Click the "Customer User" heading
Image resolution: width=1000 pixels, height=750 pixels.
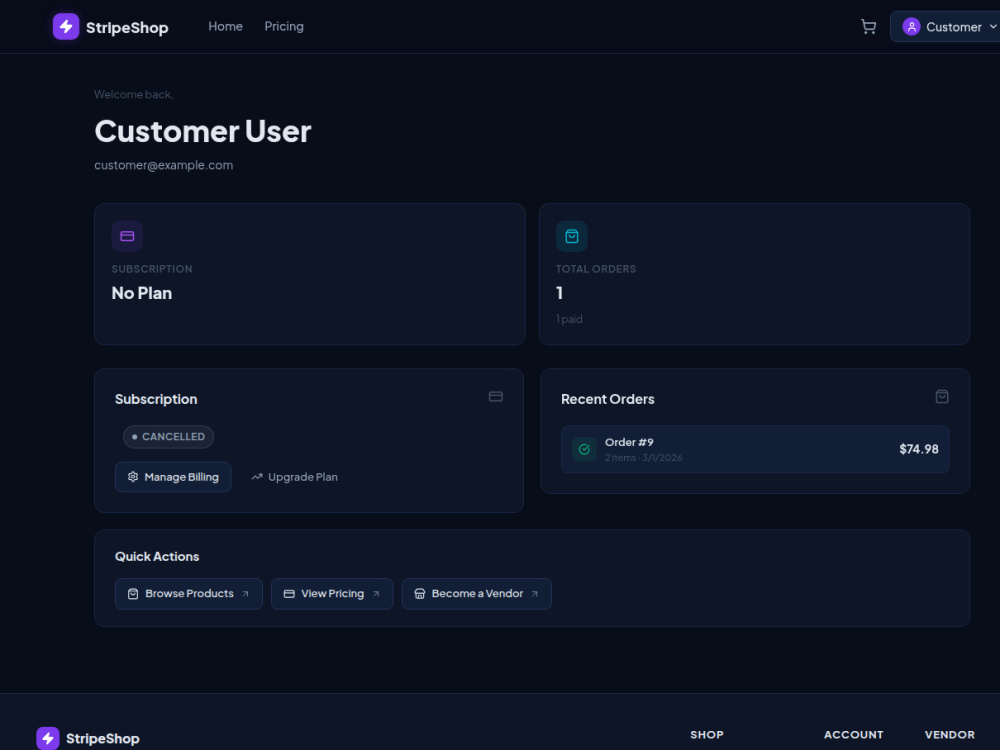tap(203, 131)
